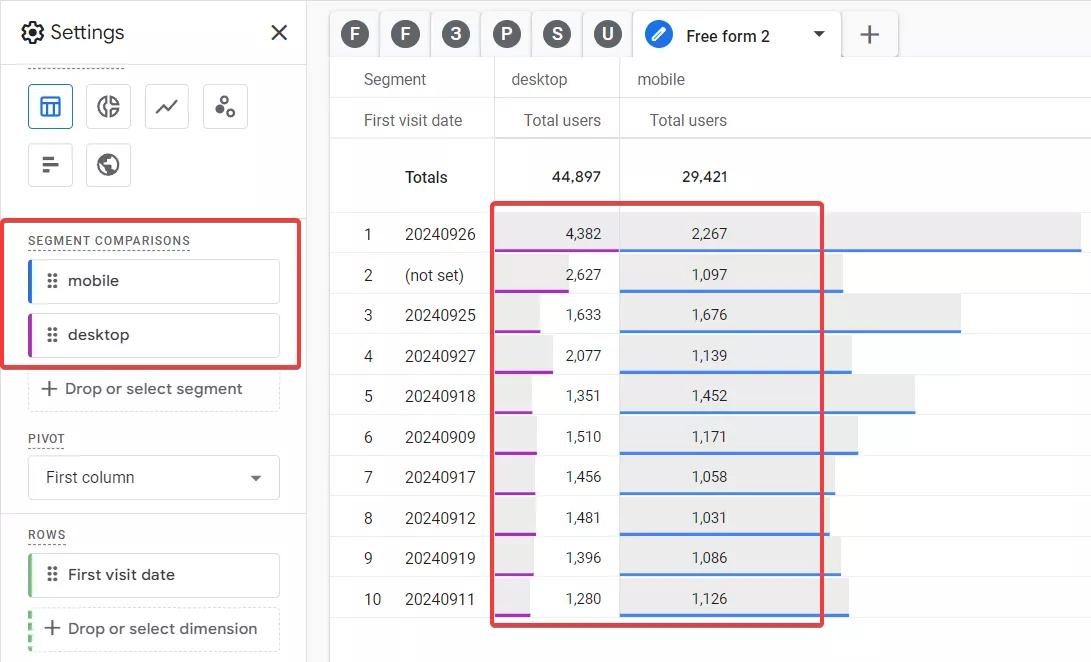Select the Line chart visualization icon
This screenshot has width=1091, height=662.
point(166,107)
